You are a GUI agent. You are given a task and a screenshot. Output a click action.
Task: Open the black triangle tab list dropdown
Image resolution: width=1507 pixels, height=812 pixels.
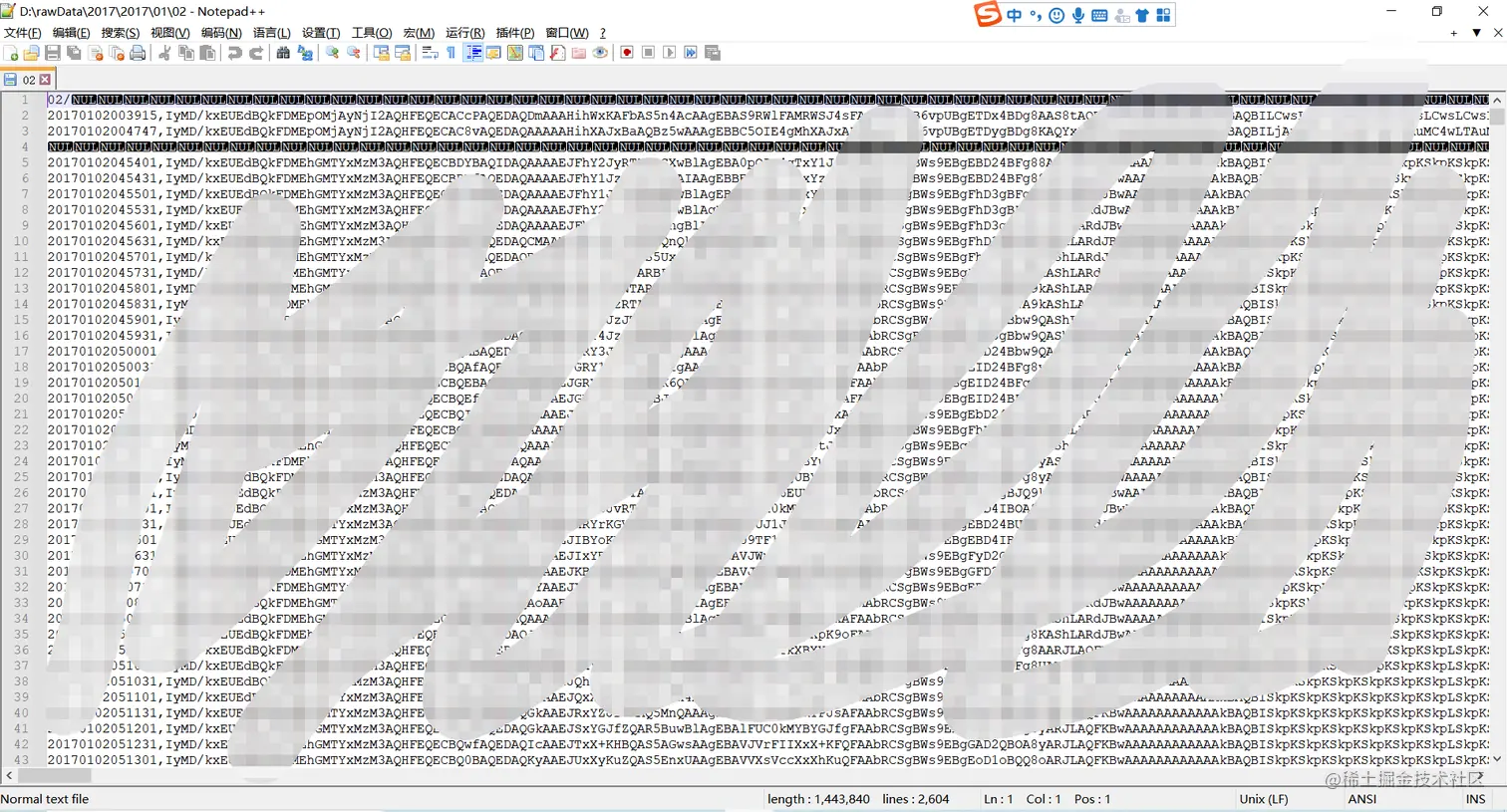coord(1476,33)
